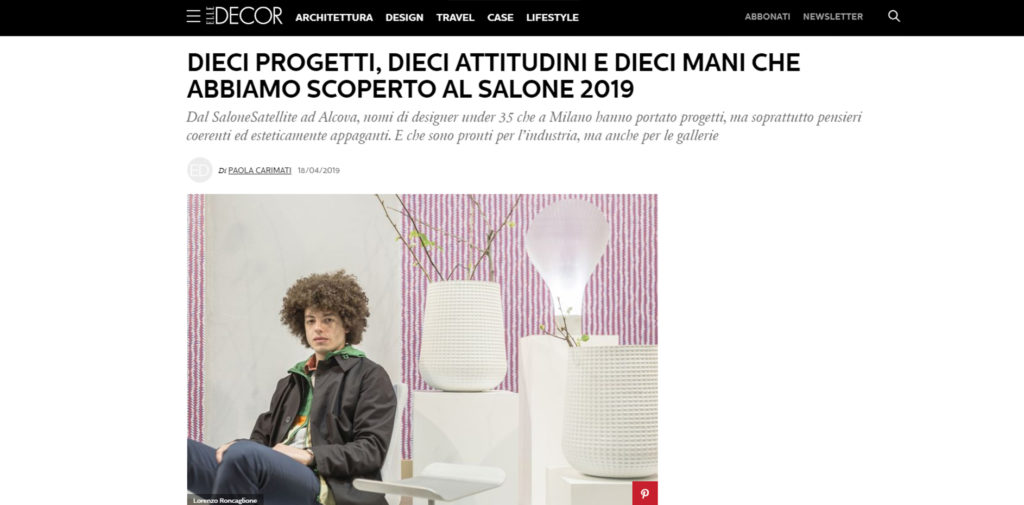Image resolution: width=1024 pixels, height=505 pixels.
Task: Share the photo via Pinterest icon
Action: [x=645, y=493]
